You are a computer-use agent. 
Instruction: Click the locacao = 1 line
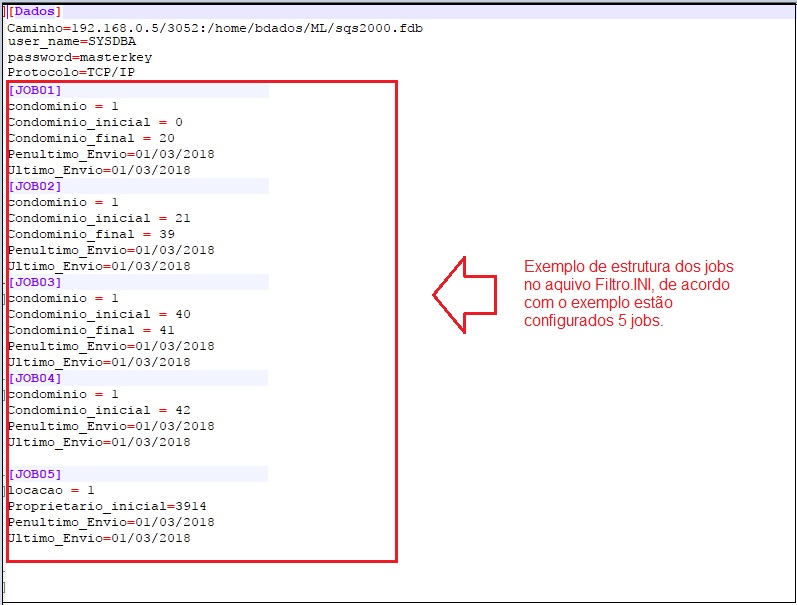tap(51, 490)
